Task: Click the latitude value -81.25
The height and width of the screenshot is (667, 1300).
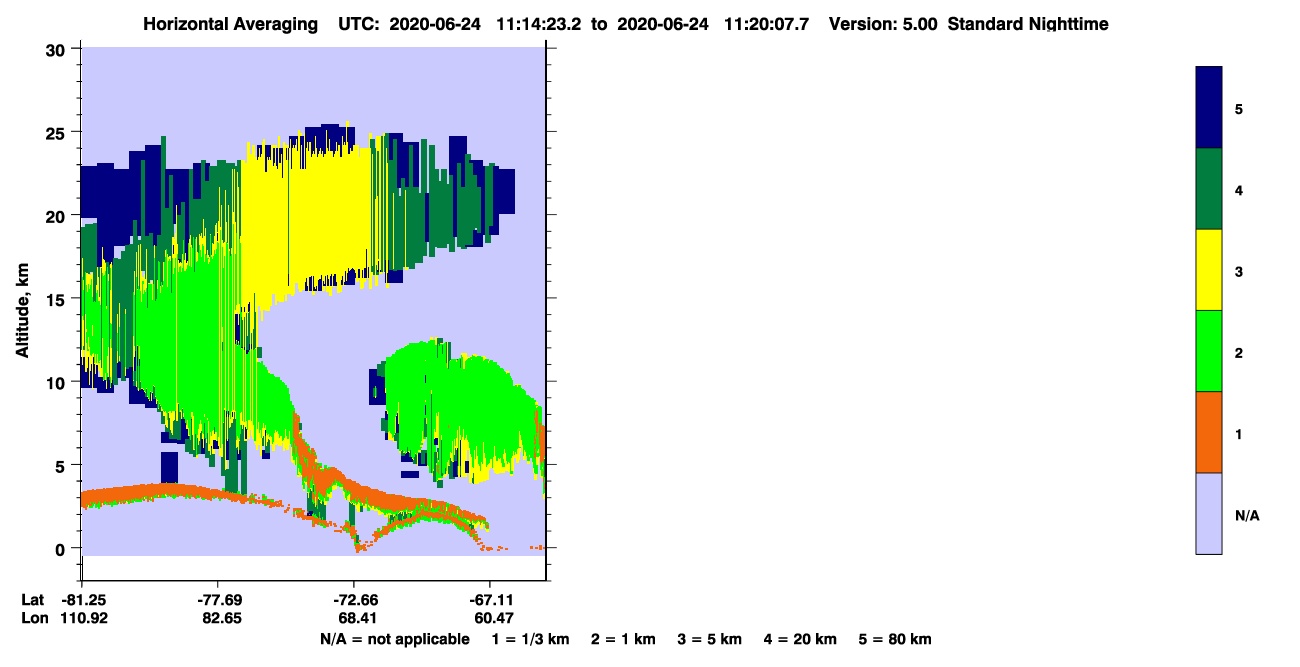Action: [x=82, y=600]
